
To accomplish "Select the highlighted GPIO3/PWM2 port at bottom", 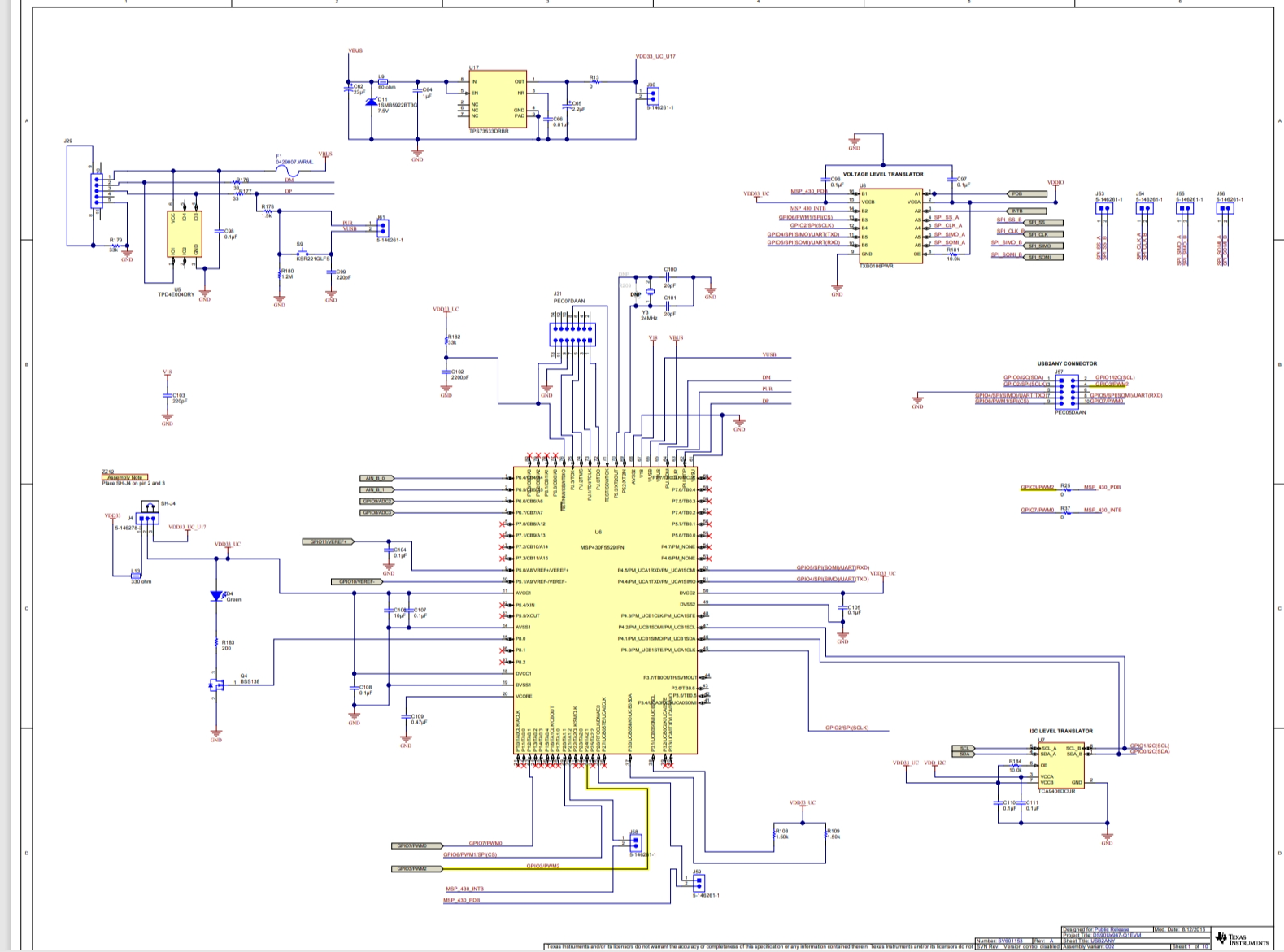I will click(412, 868).
